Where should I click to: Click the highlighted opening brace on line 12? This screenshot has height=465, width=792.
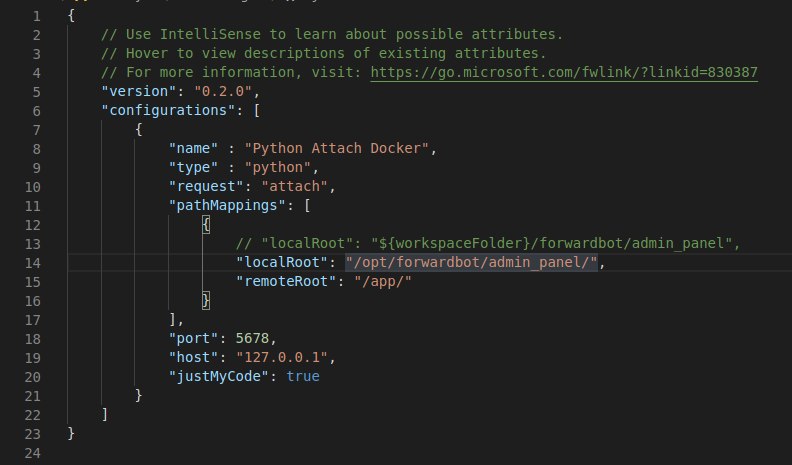206,225
